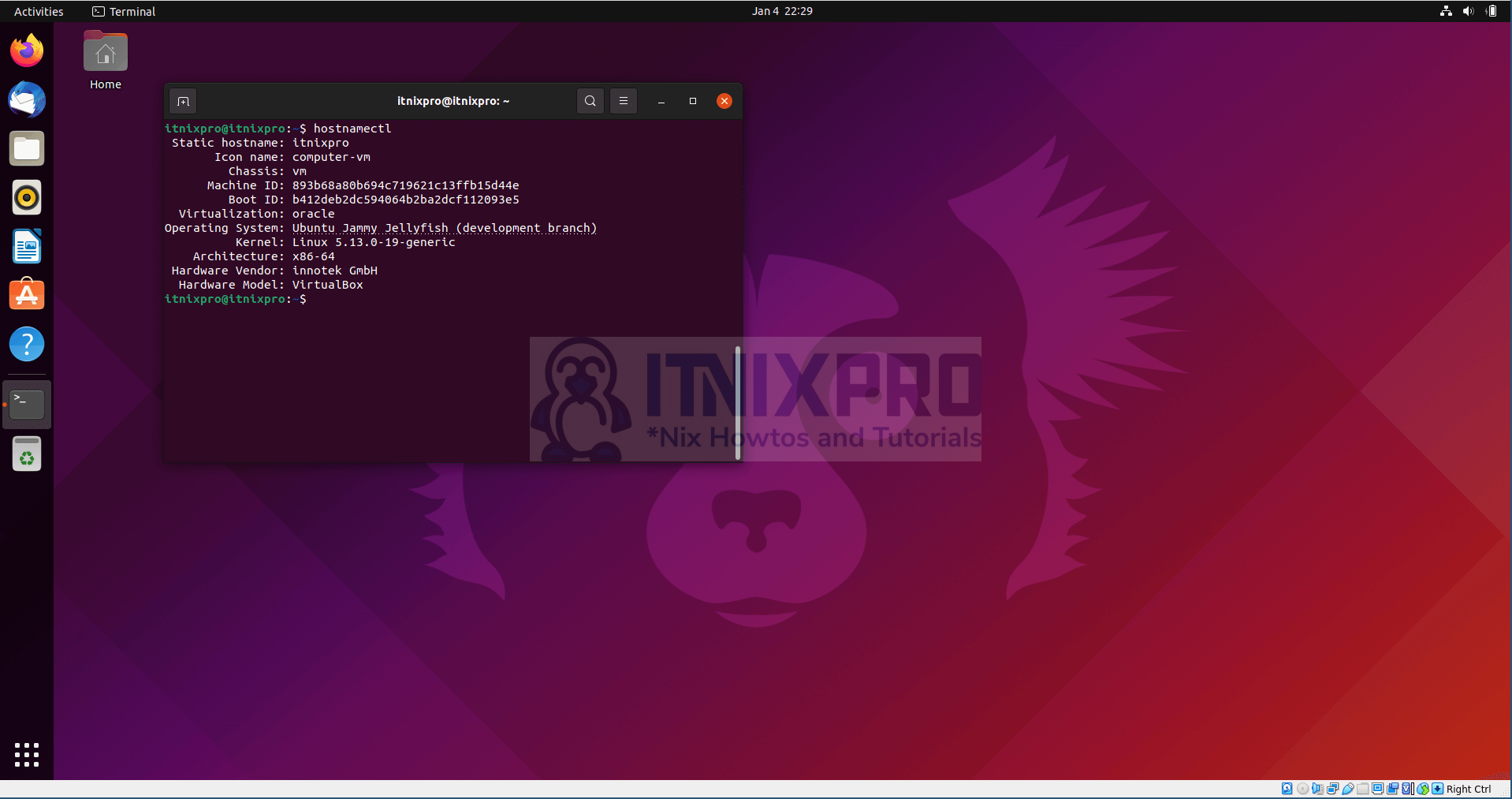Open the Help application
Screen dimensions: 1512x799
(26, 344)
